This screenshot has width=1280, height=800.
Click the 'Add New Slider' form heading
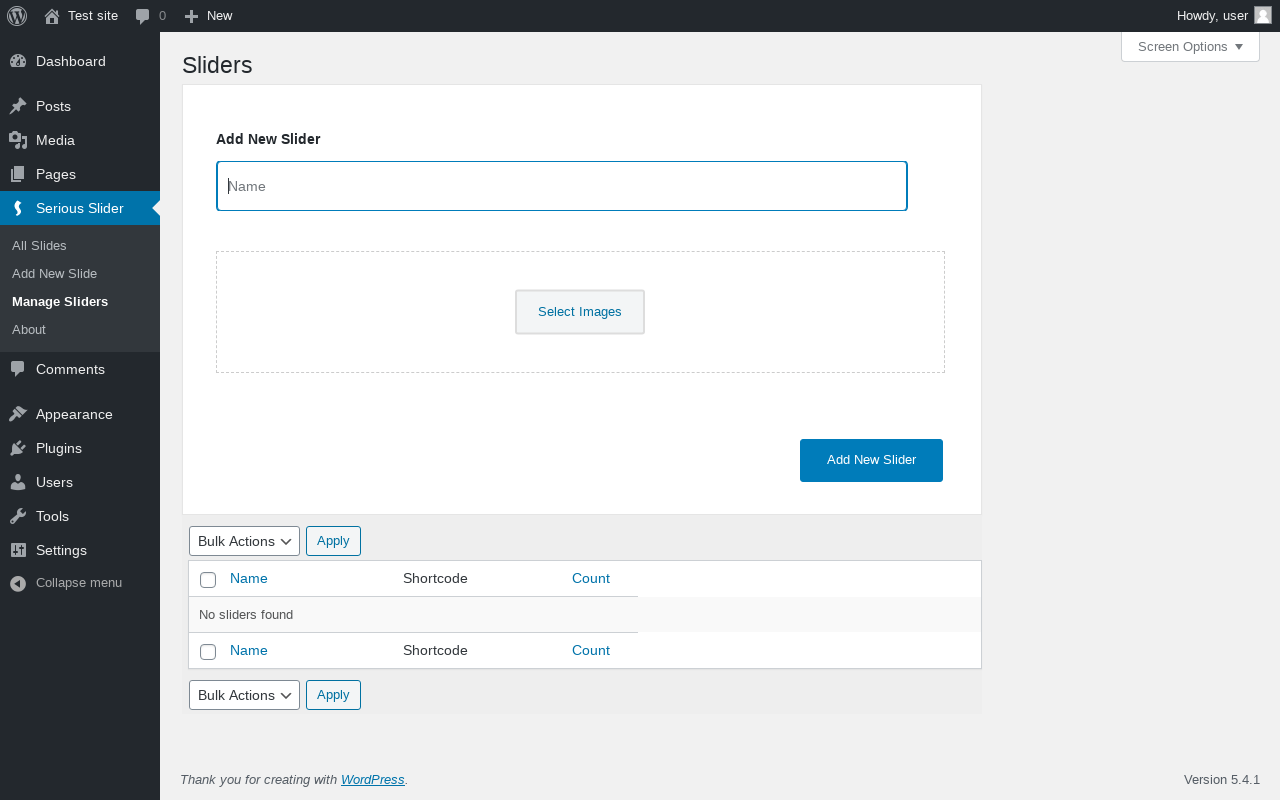tap(268, 139)
